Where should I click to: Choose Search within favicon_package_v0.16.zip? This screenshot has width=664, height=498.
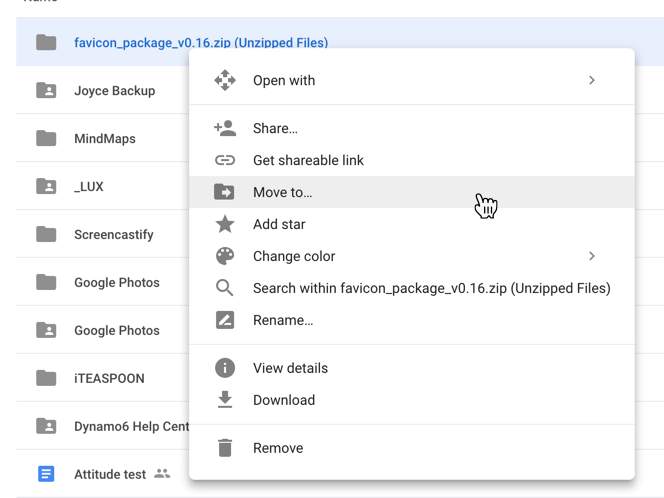pyautogui.click(x=412, y=288)
